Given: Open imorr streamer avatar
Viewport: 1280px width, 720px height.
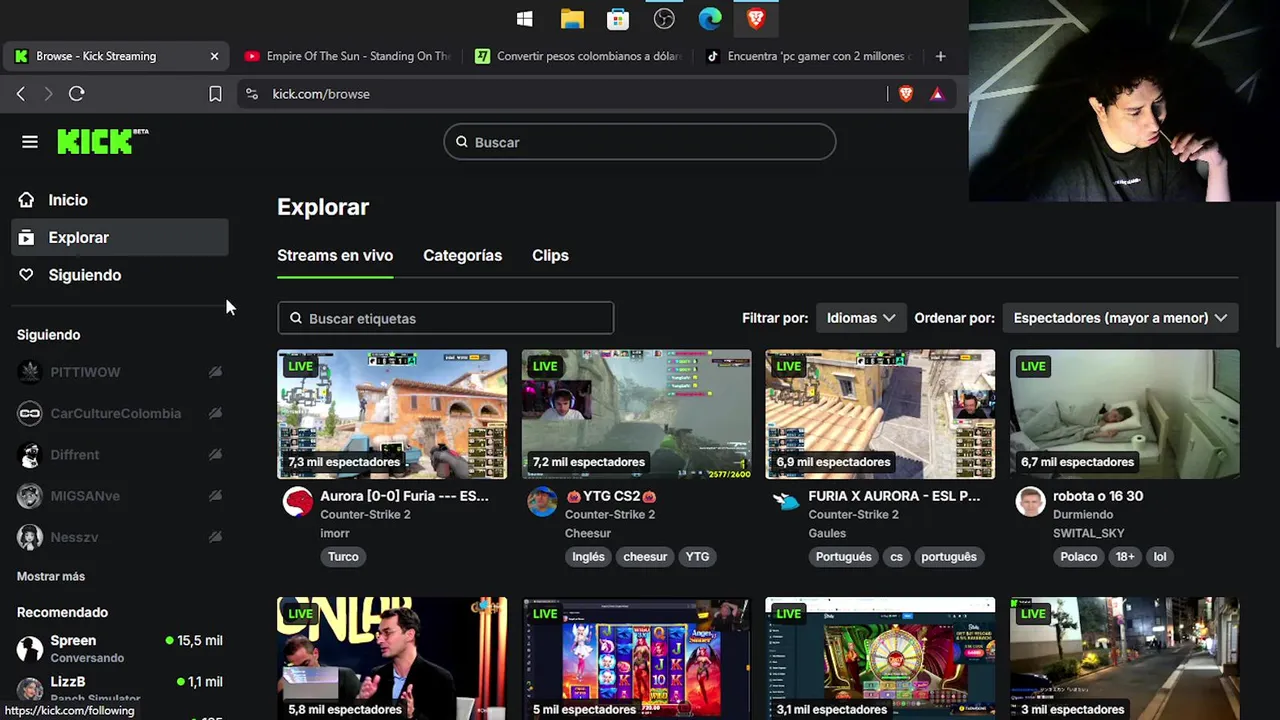Looking at the screenshot, I should (298, 501).
